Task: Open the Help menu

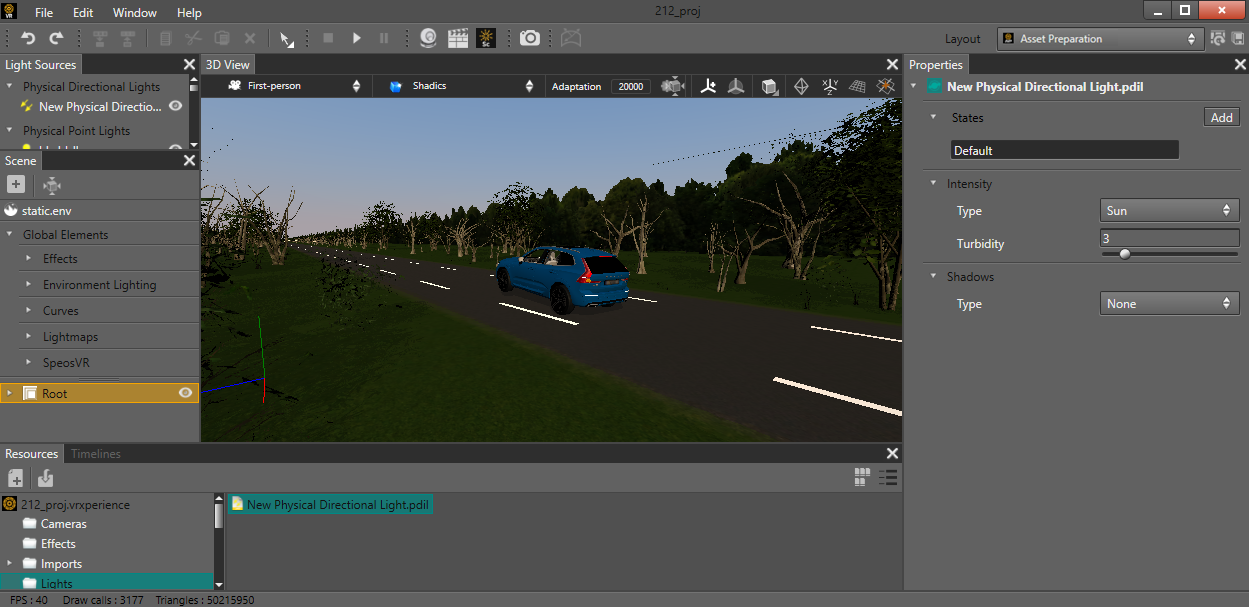Action: coord(189,13)
